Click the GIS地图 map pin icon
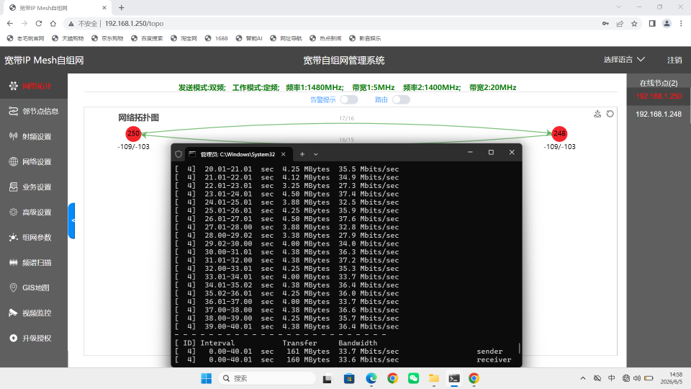The width and height of the screenshot is (691, 389). pos(13,288)
